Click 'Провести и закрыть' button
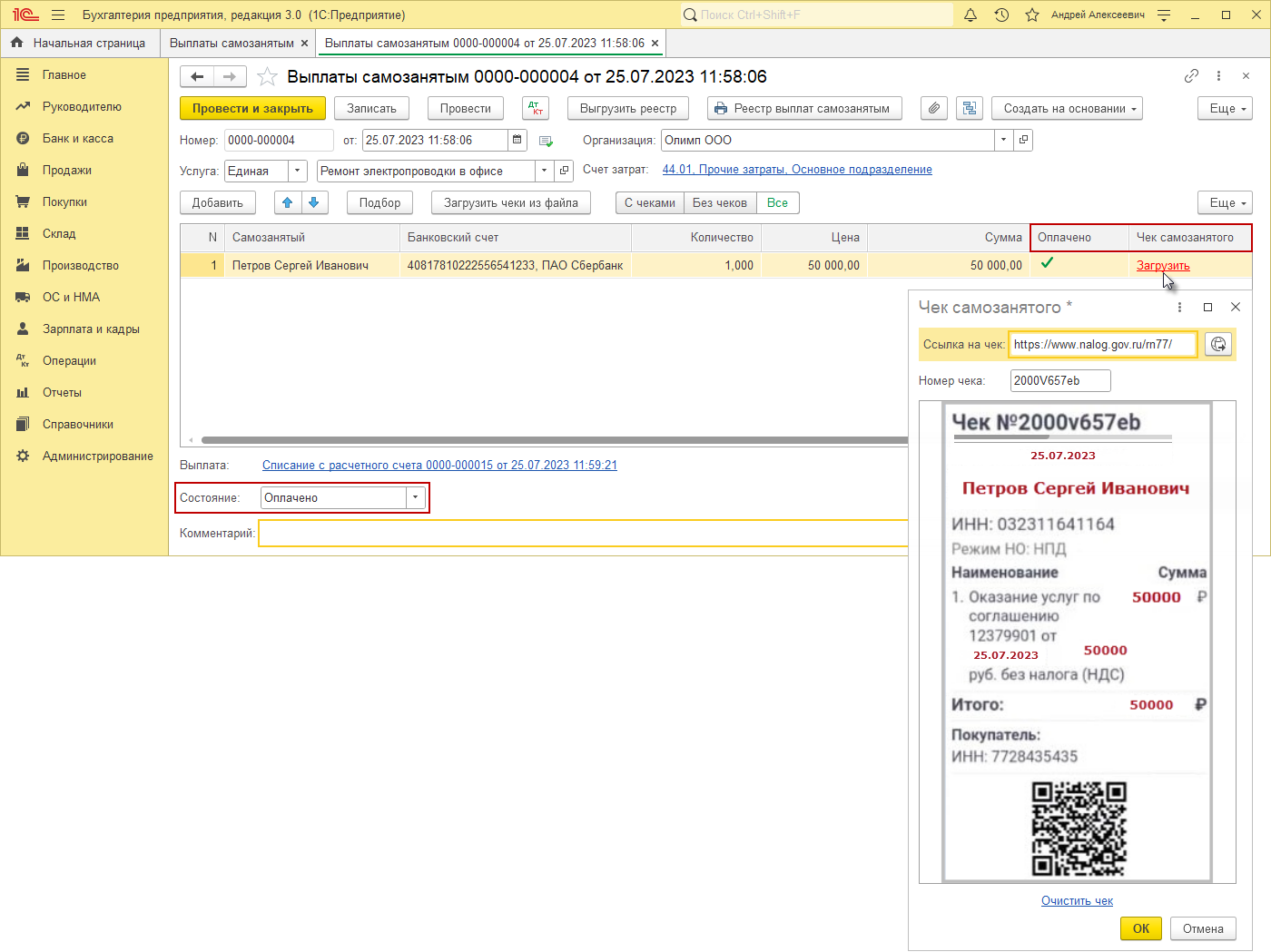This screenshot has width=1271, height=952. [252, 109]
